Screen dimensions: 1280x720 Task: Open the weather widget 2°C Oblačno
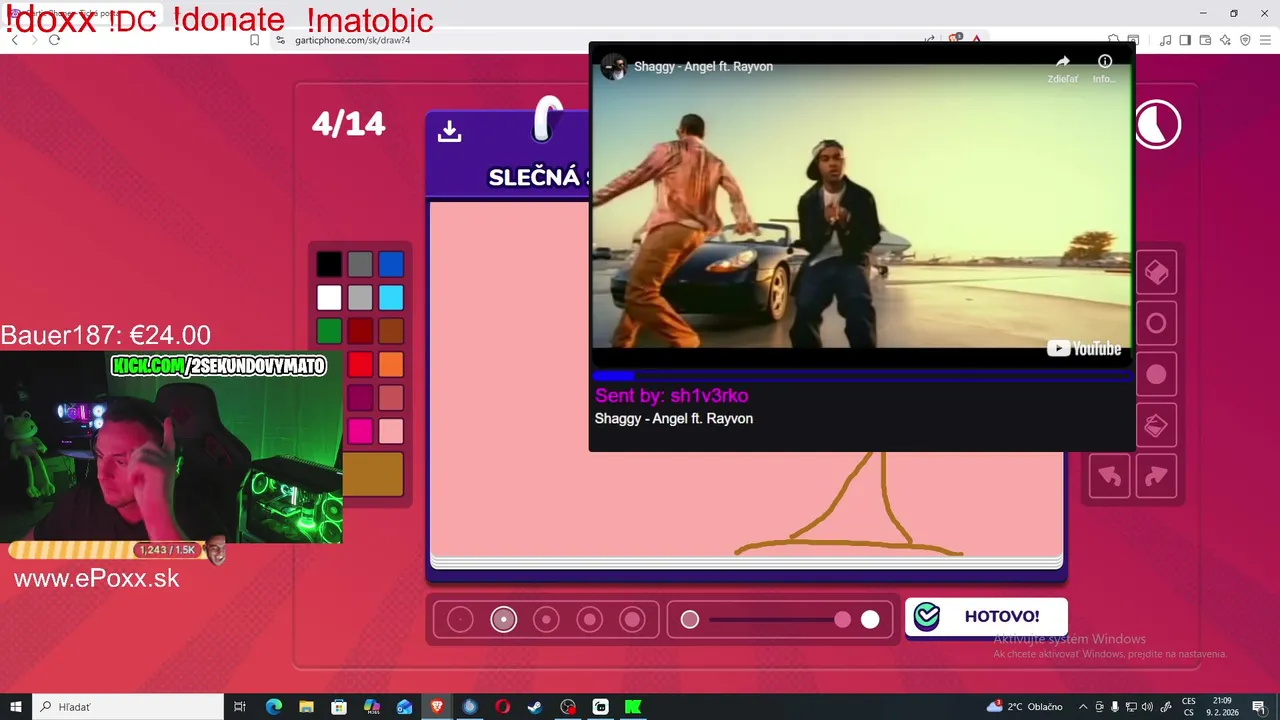pos(1025,707)
